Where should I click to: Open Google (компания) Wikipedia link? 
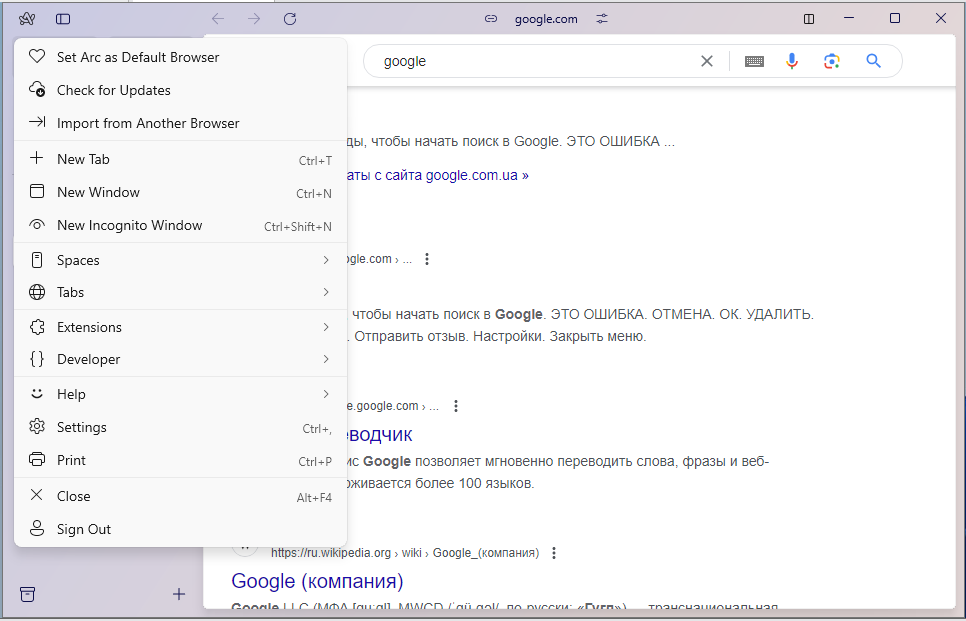(x=317, y=581)
